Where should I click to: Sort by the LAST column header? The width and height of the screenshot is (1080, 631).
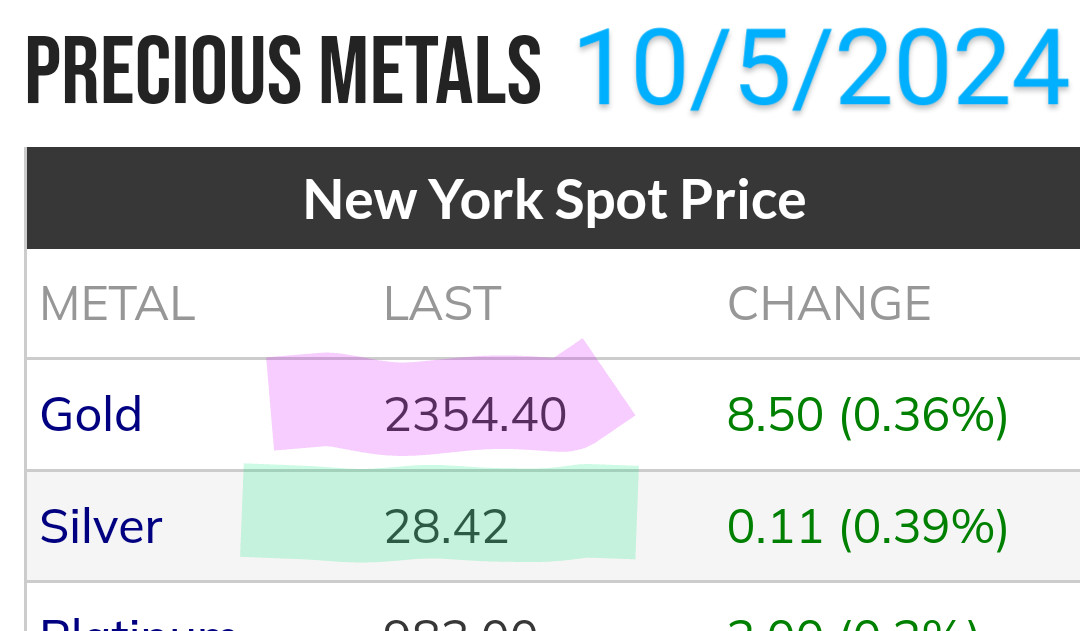click(x=442, y=304)
